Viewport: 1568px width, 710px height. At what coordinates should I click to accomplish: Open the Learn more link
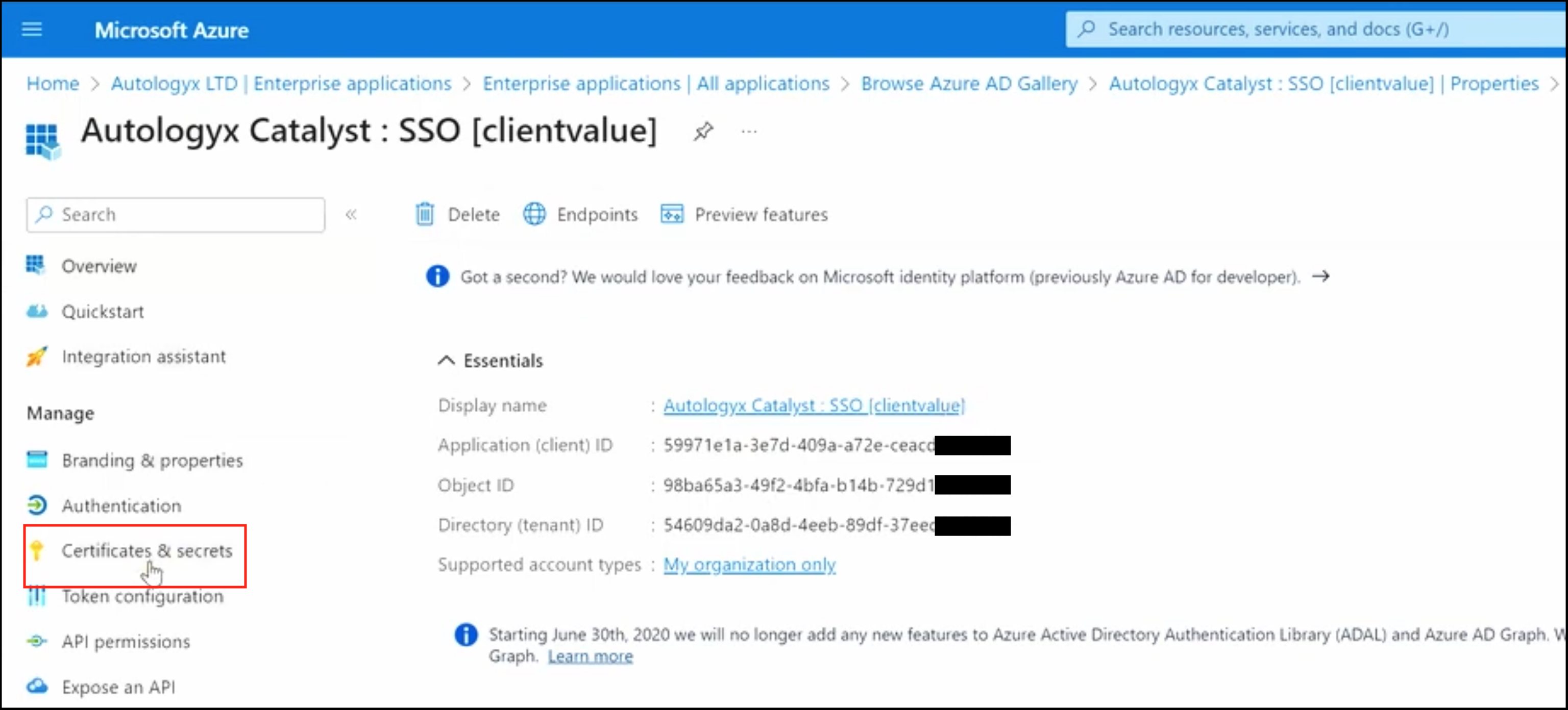tap(591, 656)
